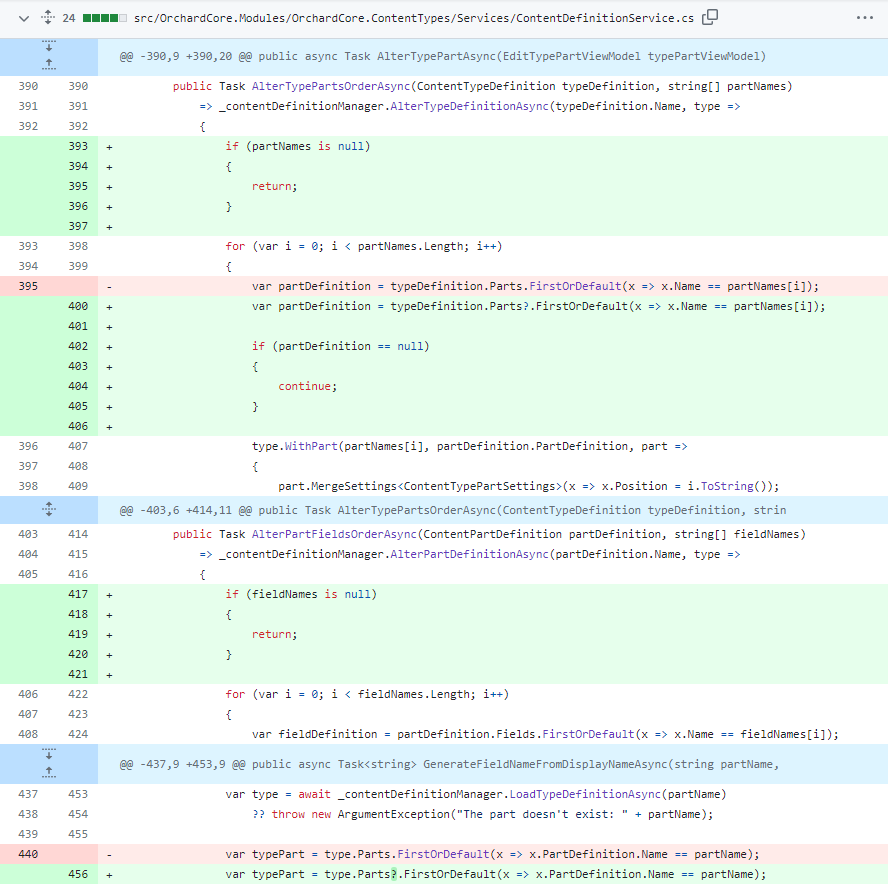Copy the ContentDefinitionService.cs file path
Image resolution: width=888 pixels, height=886 pixels.
[x=710, y=18]
